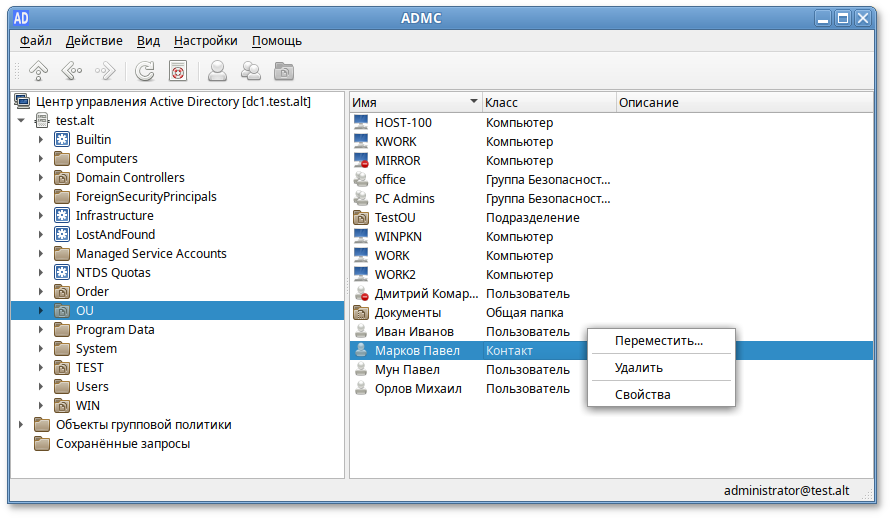Click the navigate up toolbar arrow
The image size is (890, 518).
click(38, 71)
